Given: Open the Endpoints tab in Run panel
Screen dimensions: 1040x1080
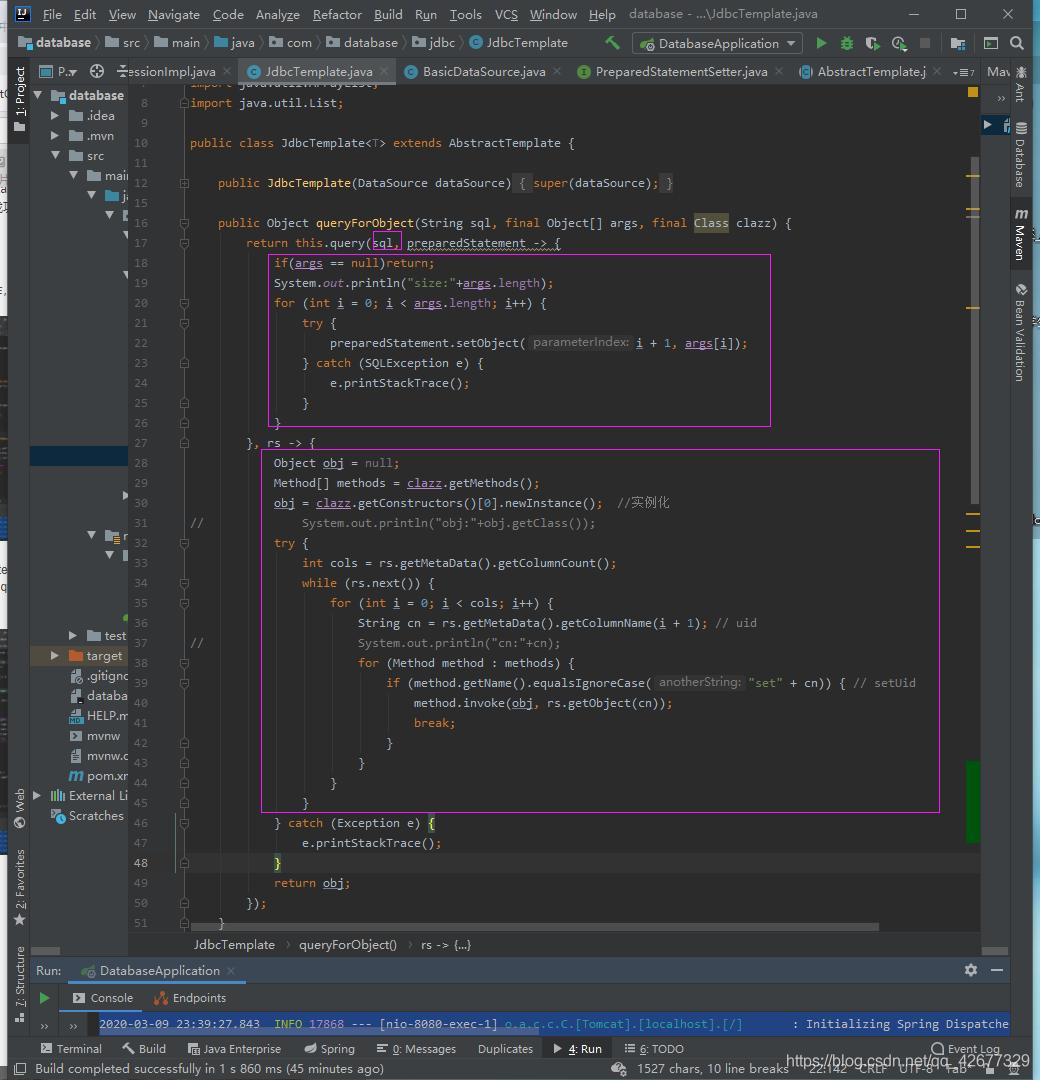Looking at the screenshot, I should click(190, 998).
